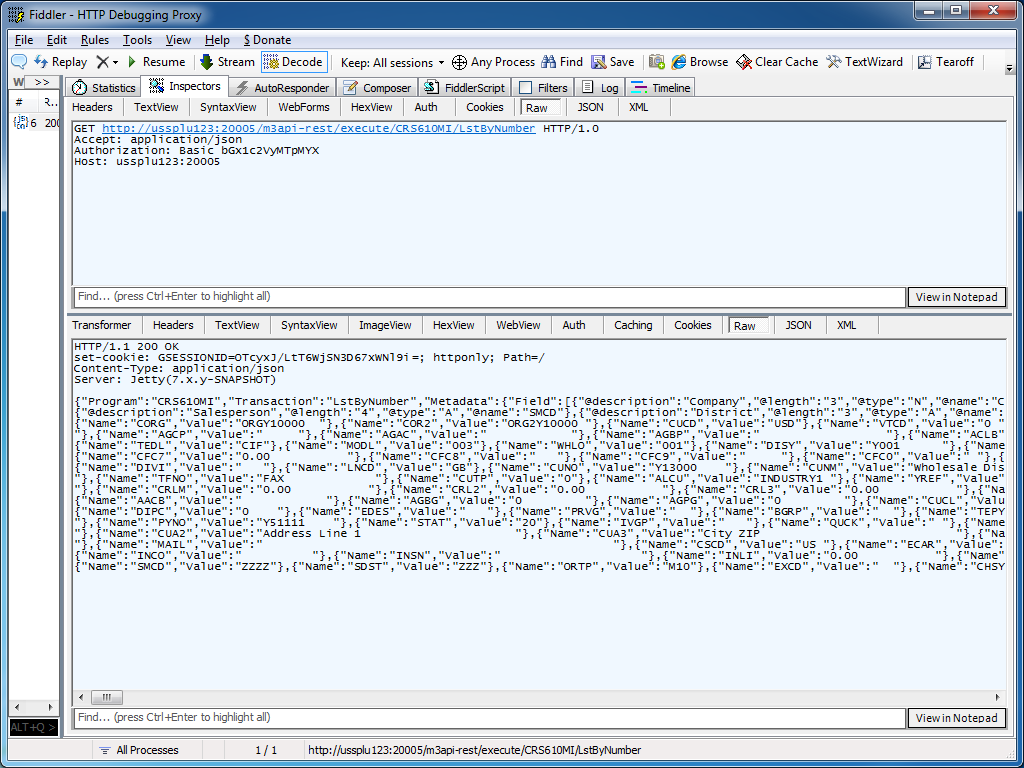Enable Stream mode in toolbar
Image resolution: width=1024 pixels, height=768 pixels.
pyautogui.click(x=227, y=62)
